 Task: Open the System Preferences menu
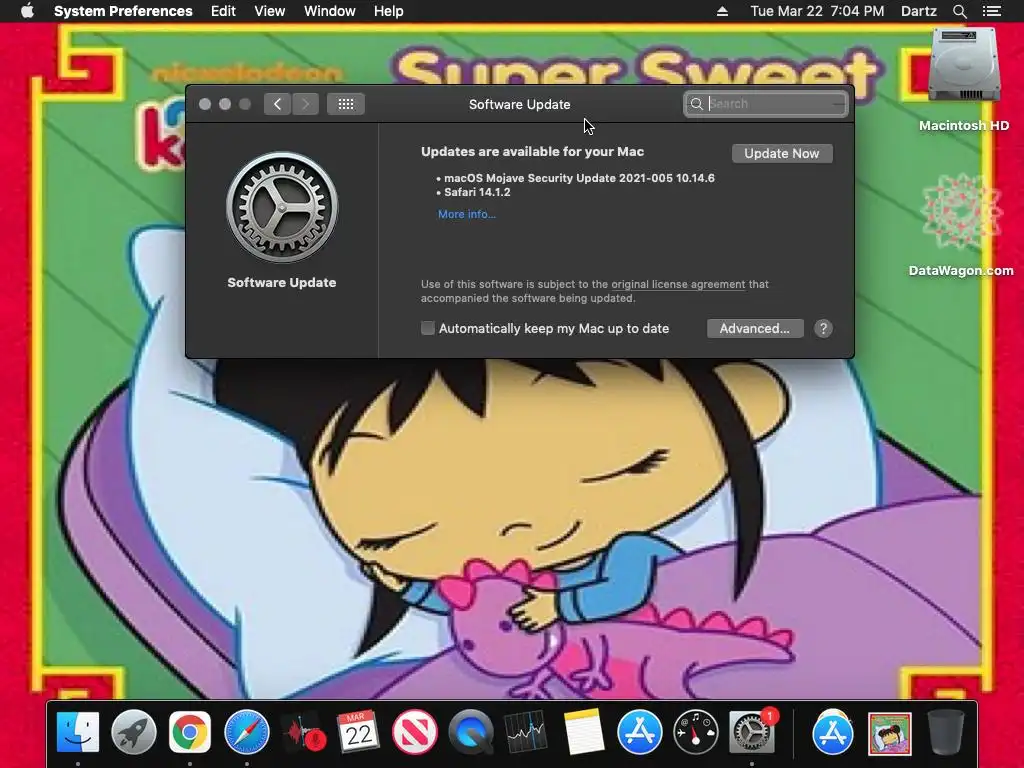pyautogui.click(x=123, y=11)
